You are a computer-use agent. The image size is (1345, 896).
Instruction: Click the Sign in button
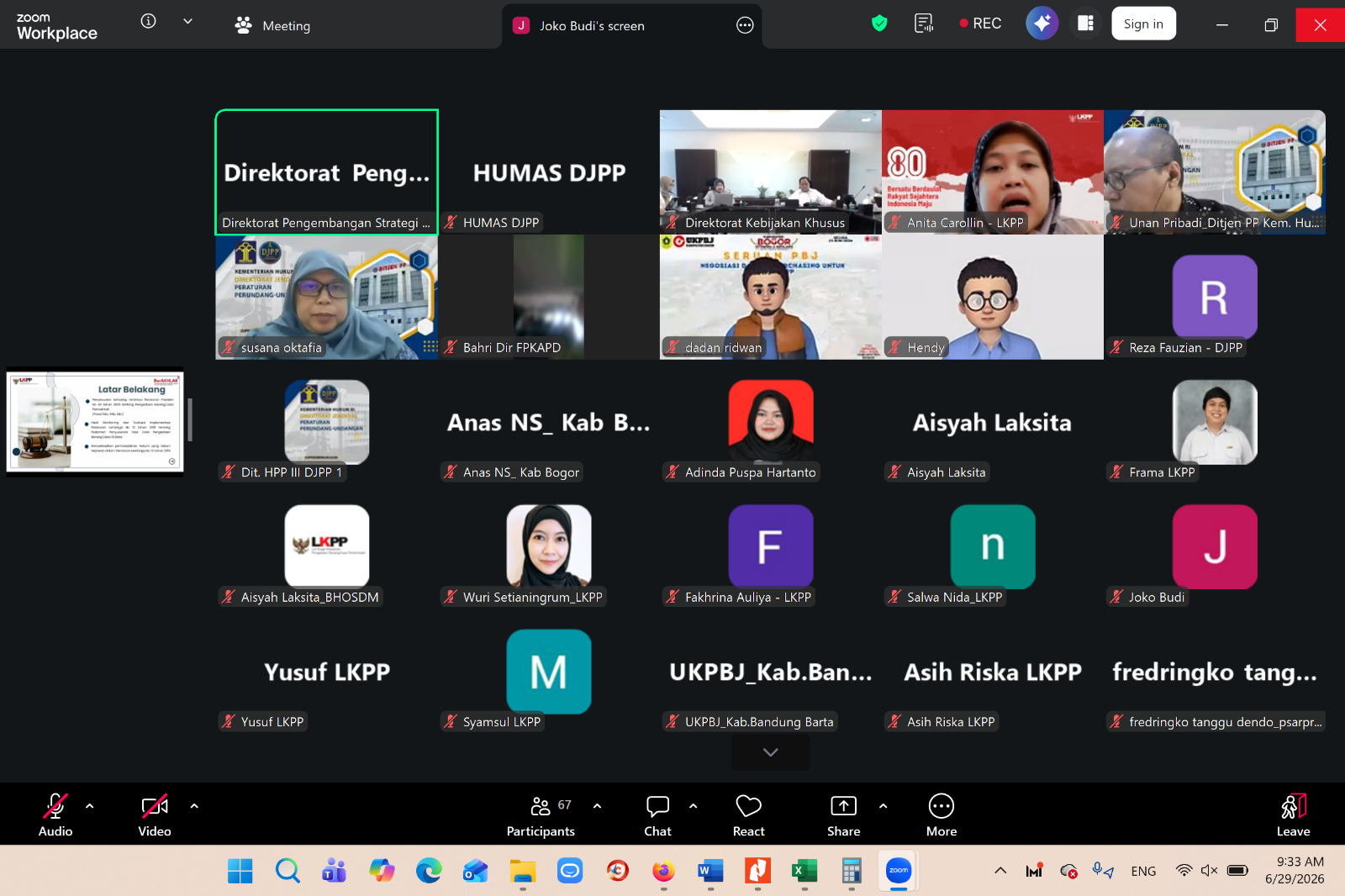[1143, 24]
